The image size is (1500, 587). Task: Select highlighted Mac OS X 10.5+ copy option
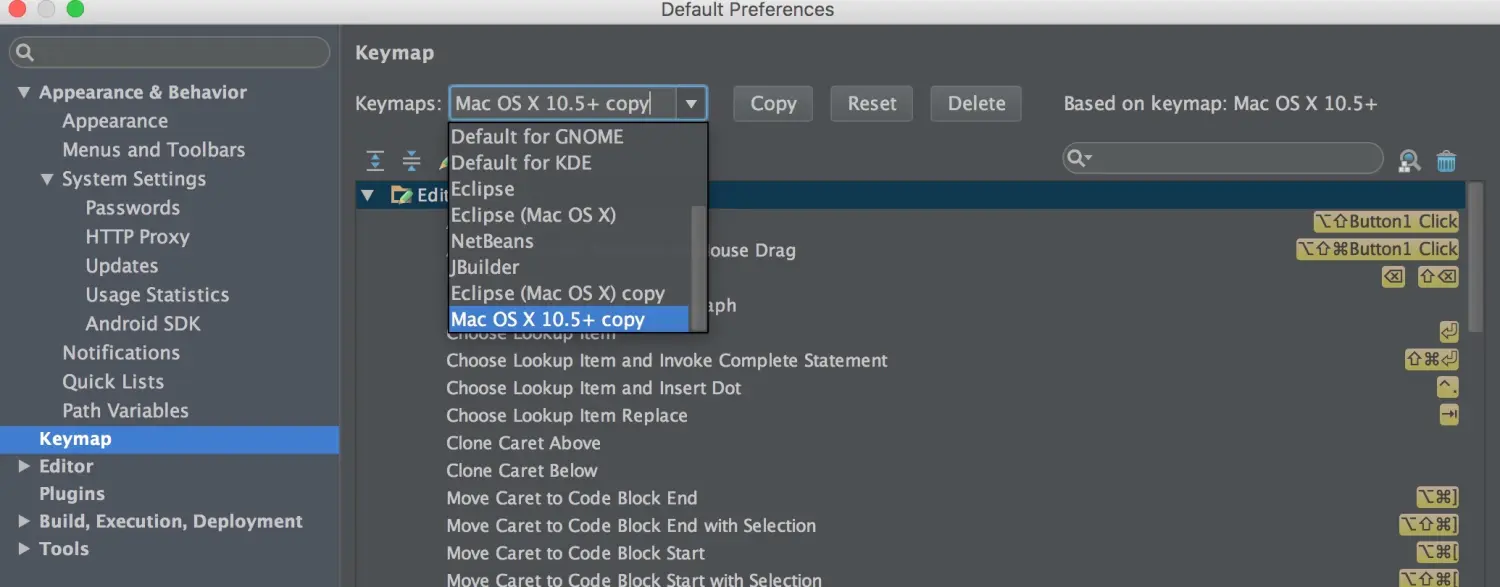[570, 319]
